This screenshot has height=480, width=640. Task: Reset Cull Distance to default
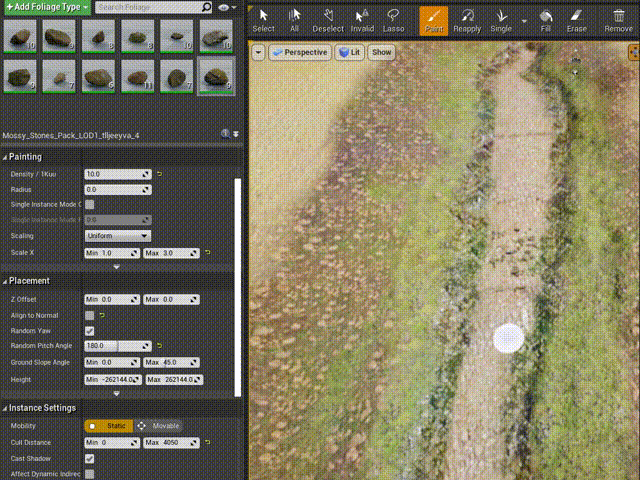208,442
